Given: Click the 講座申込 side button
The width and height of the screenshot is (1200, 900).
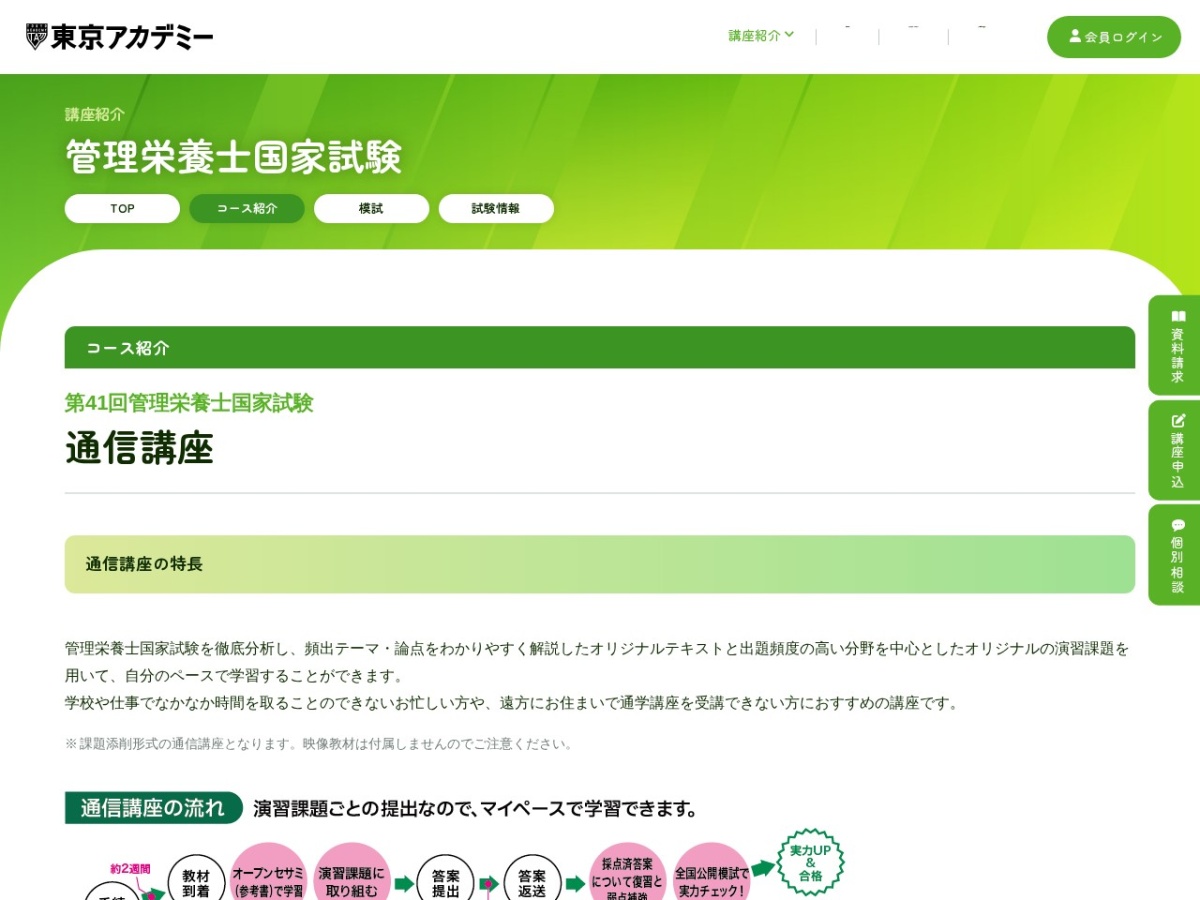Looking at the screenshot, I should (x=1175, y=450).
